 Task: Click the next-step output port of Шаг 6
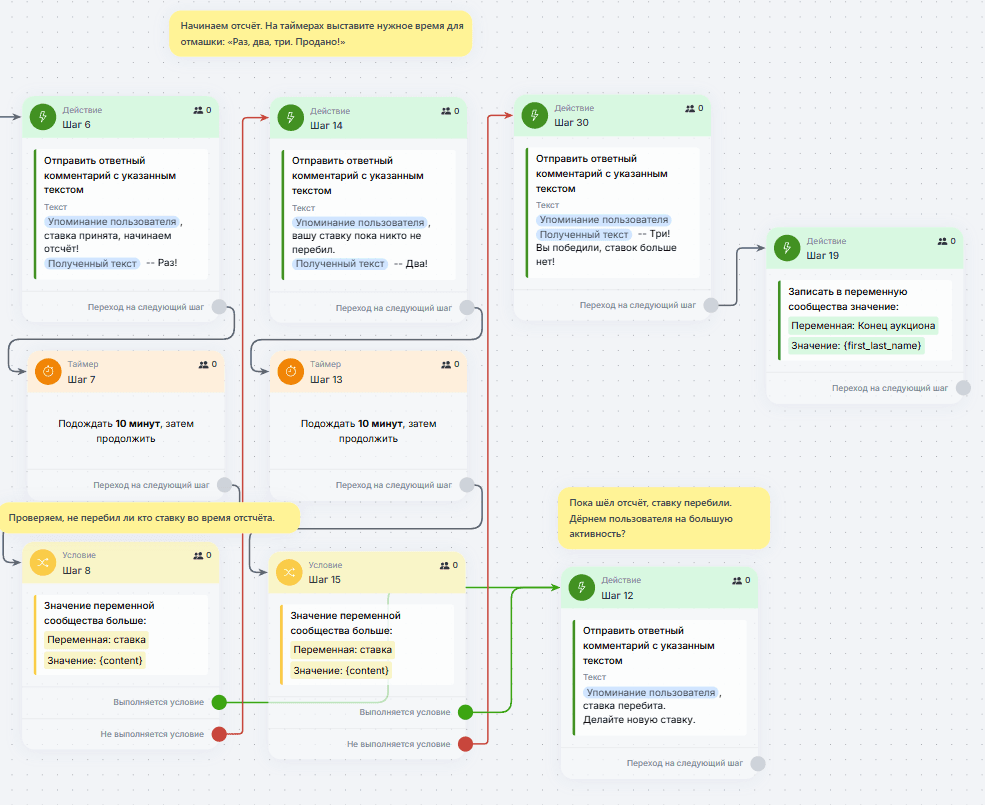click(x=219, y=307)
